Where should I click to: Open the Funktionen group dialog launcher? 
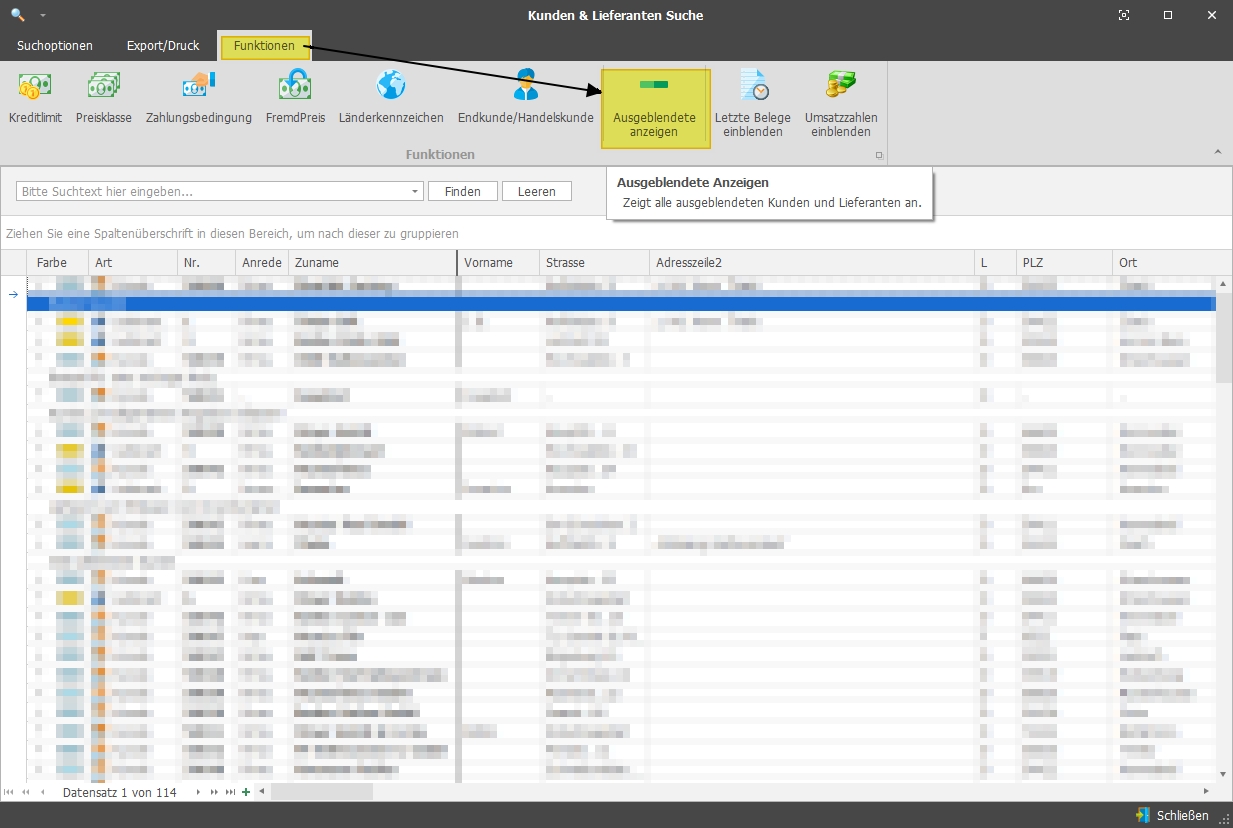(x=879, y=155)
